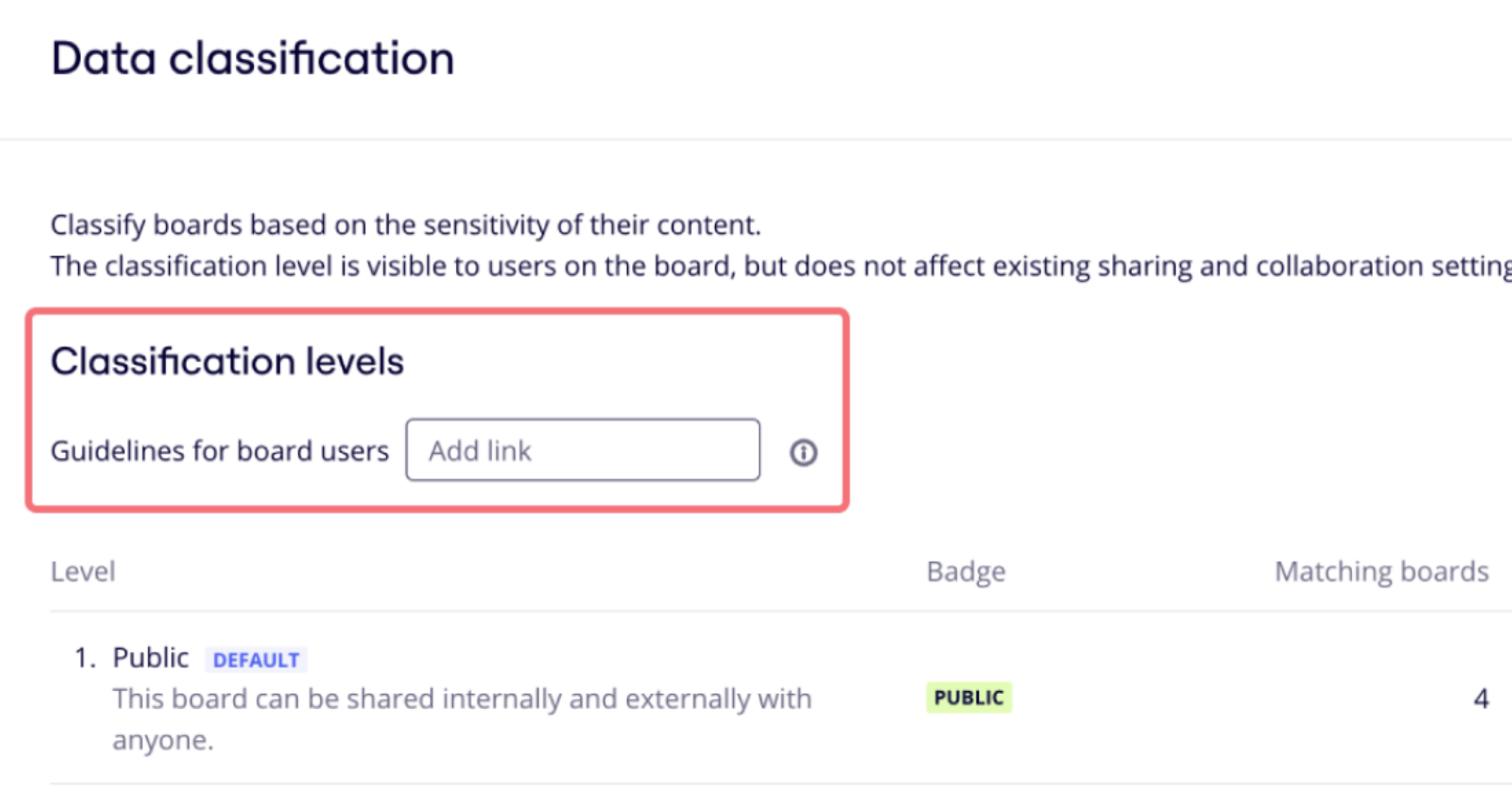Click the word 'anyone.' in Public description
The width and height of the screenshot is (1512, 803).
tap(163, 740)
